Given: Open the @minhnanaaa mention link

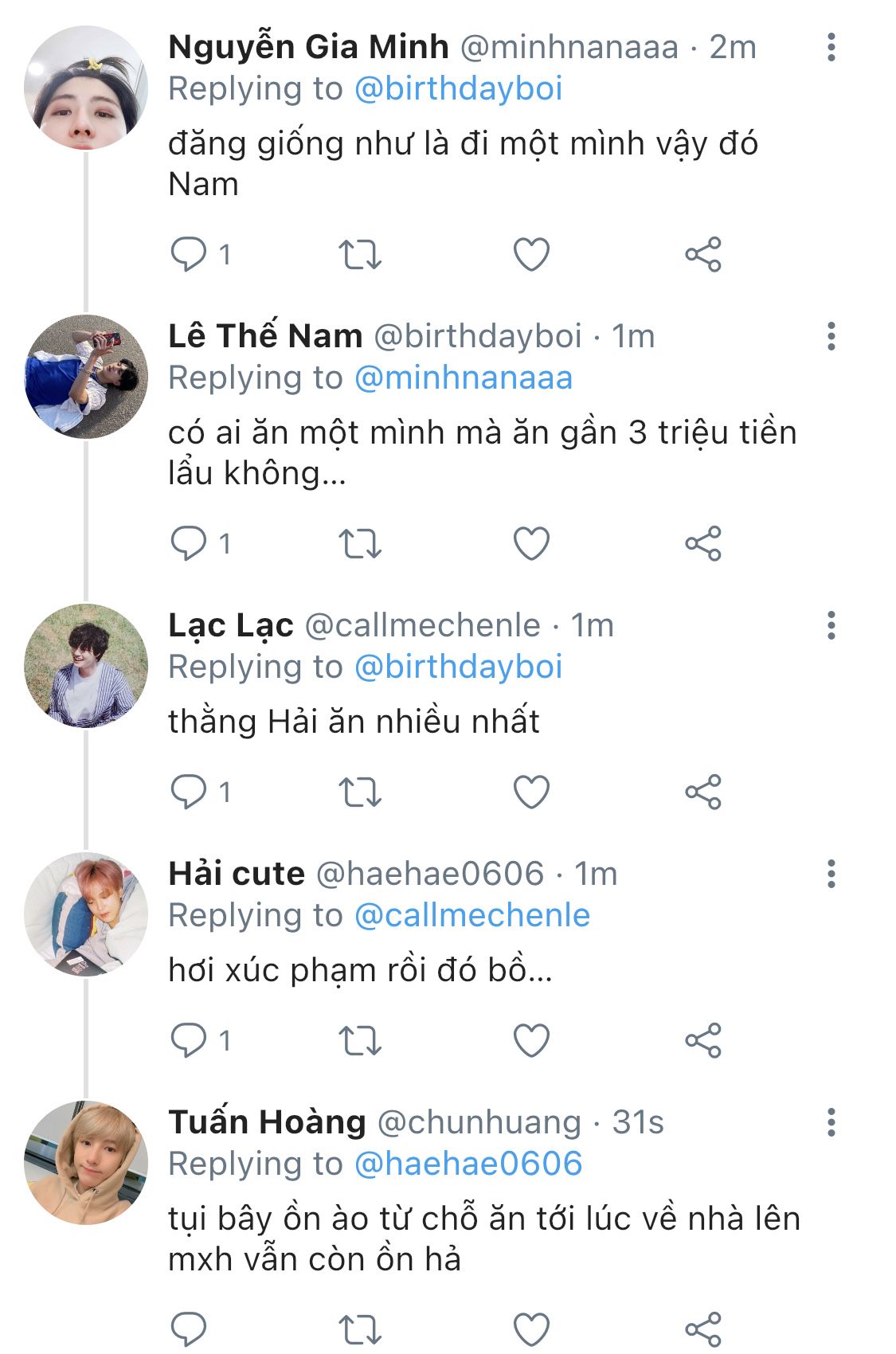Looking at the screenshot, I should 463,378.
